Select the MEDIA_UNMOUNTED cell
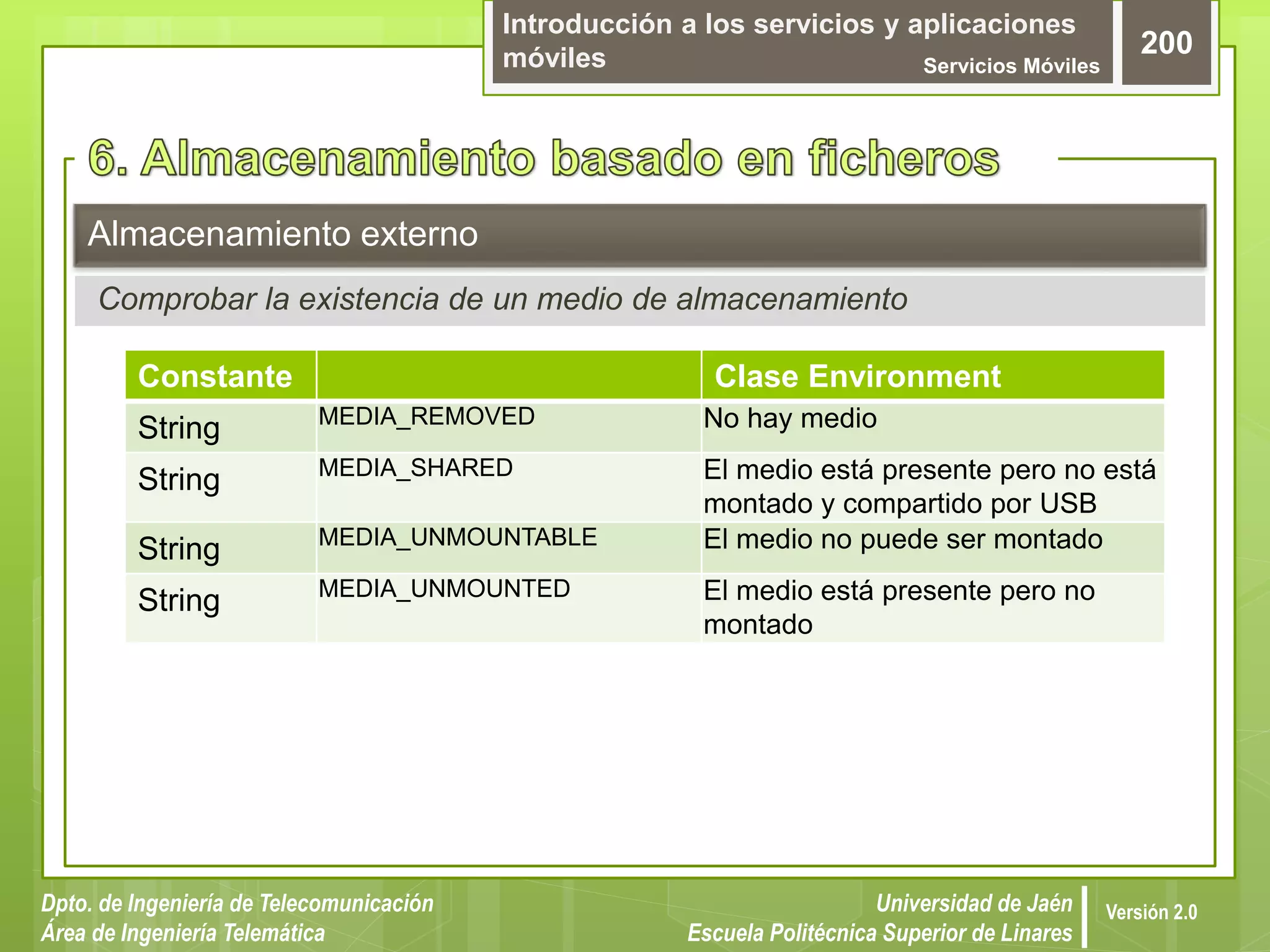 coord(508,608)
